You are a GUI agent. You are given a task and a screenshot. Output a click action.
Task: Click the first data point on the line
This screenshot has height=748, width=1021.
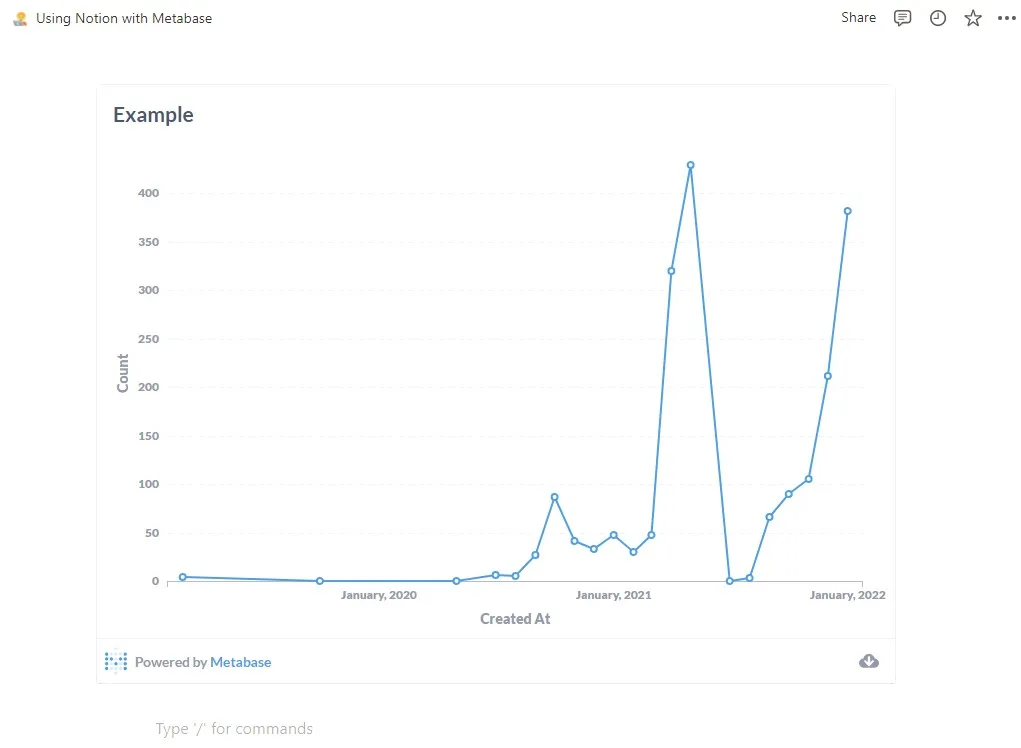point(182,577)
